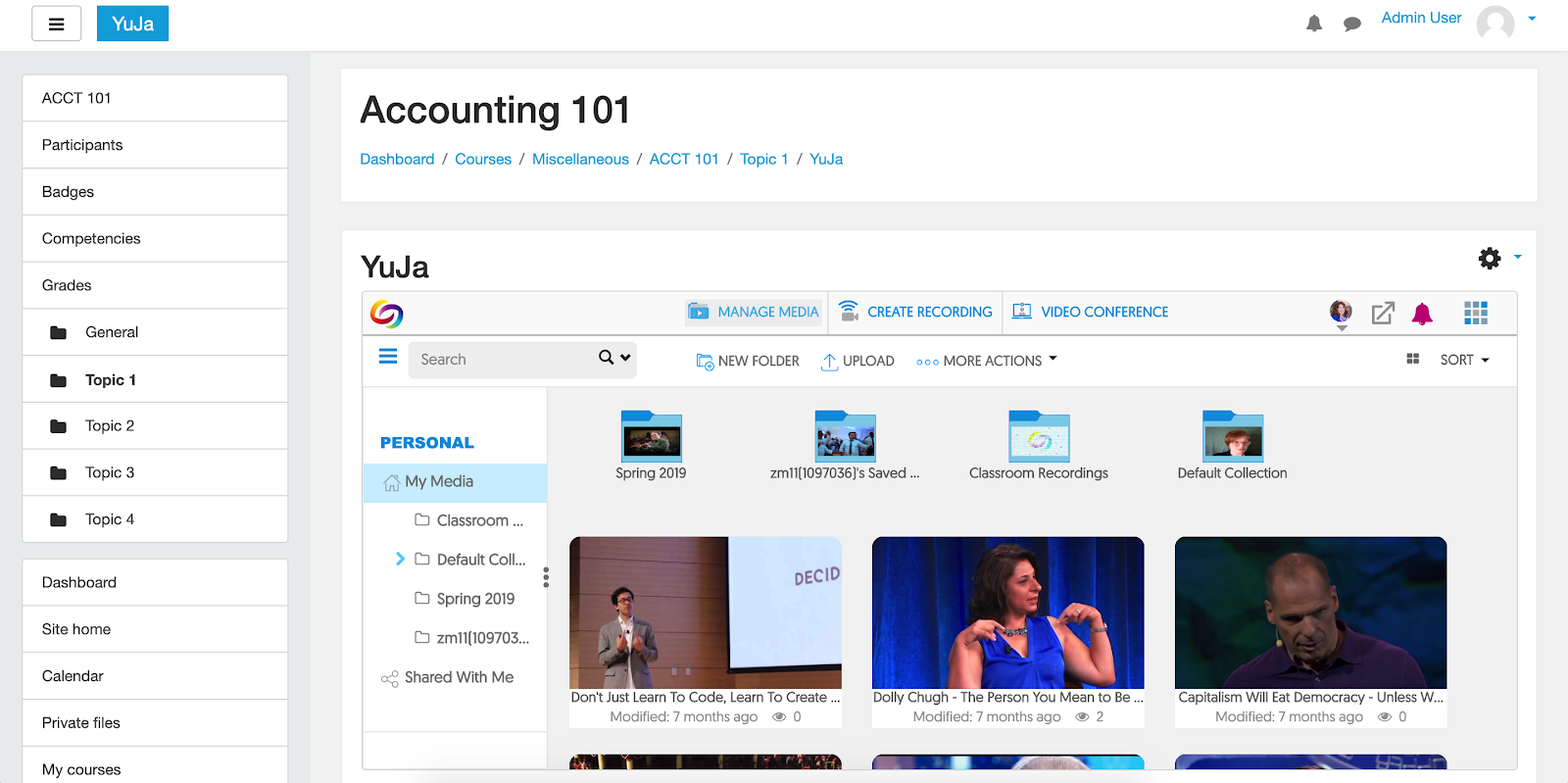Open the Sort dropdown
1568x783 pixels.
(1464, 360)
